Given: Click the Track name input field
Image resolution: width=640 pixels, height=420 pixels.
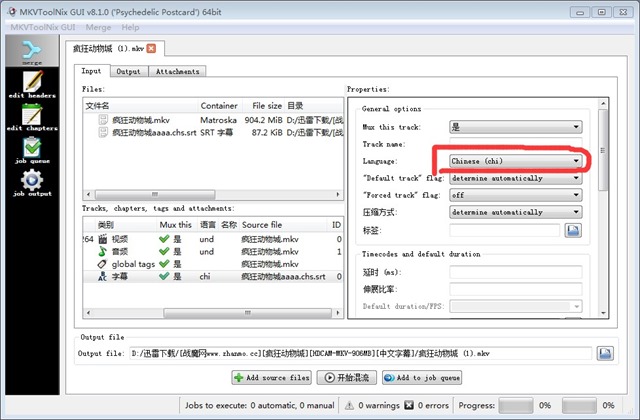Looking at the screenshot, I should click(514, 144).
